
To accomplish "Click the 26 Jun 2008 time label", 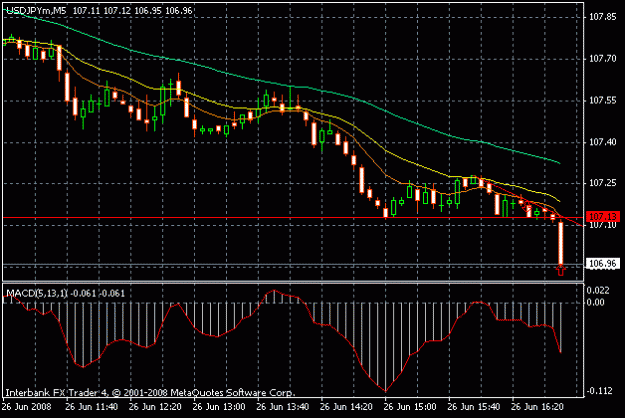I will (x=27, y=407).
